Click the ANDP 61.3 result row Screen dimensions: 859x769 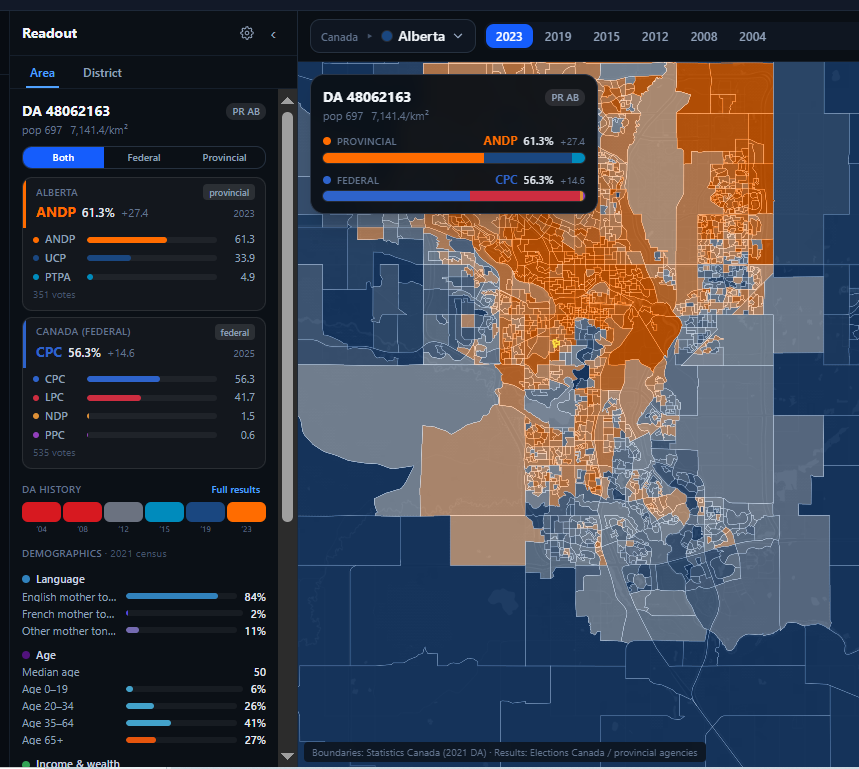point(144,239)
